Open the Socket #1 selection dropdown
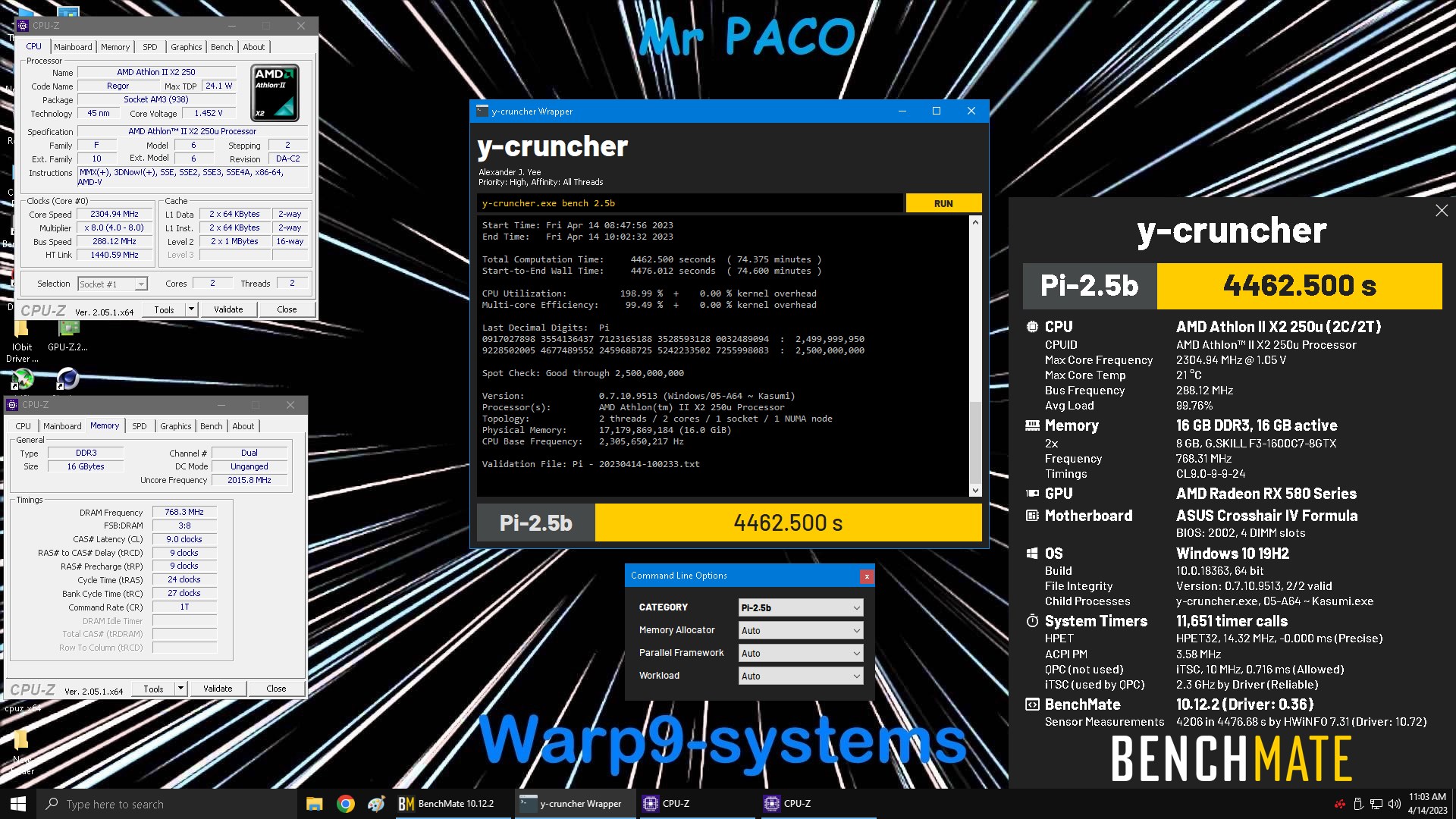 (x=113, y=284)
